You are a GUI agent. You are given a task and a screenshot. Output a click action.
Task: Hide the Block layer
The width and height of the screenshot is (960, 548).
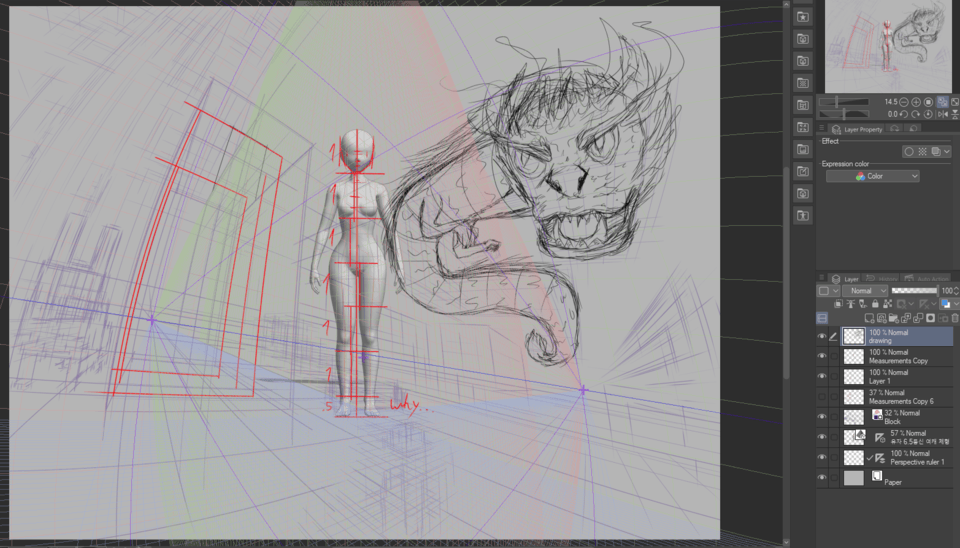tap(822, 417)
